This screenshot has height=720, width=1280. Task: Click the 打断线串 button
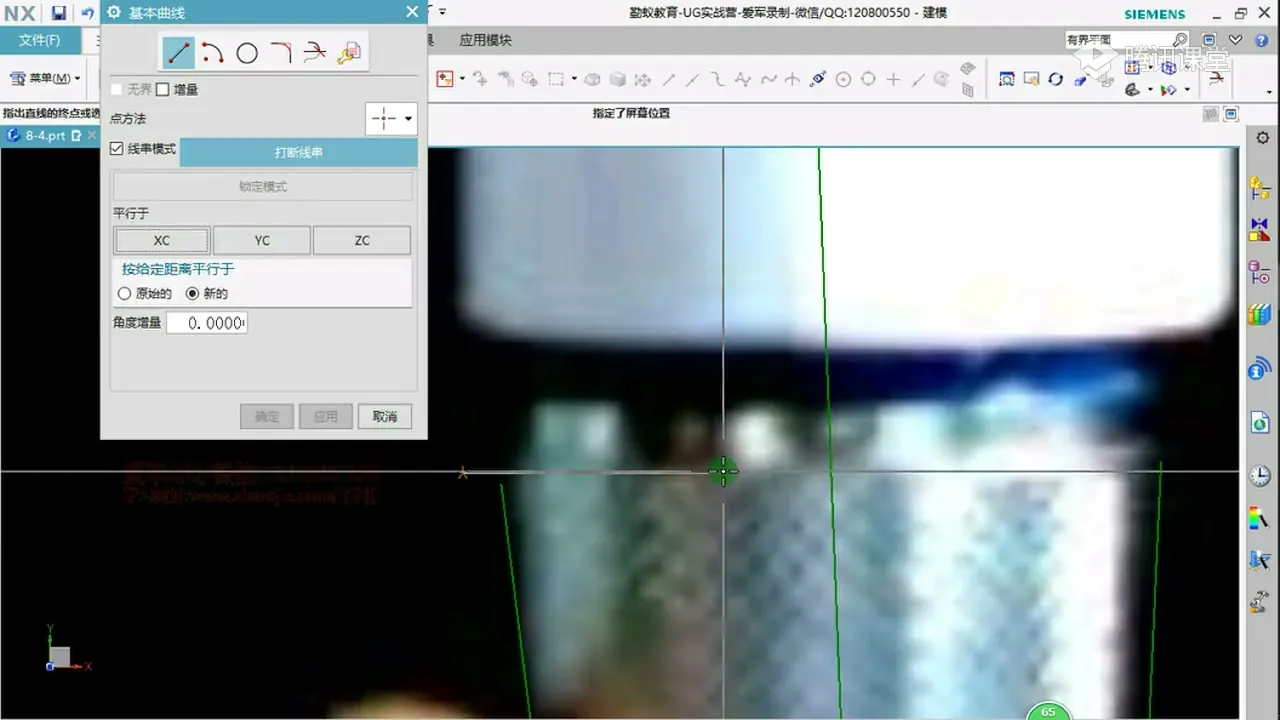[x=298, y=153]
